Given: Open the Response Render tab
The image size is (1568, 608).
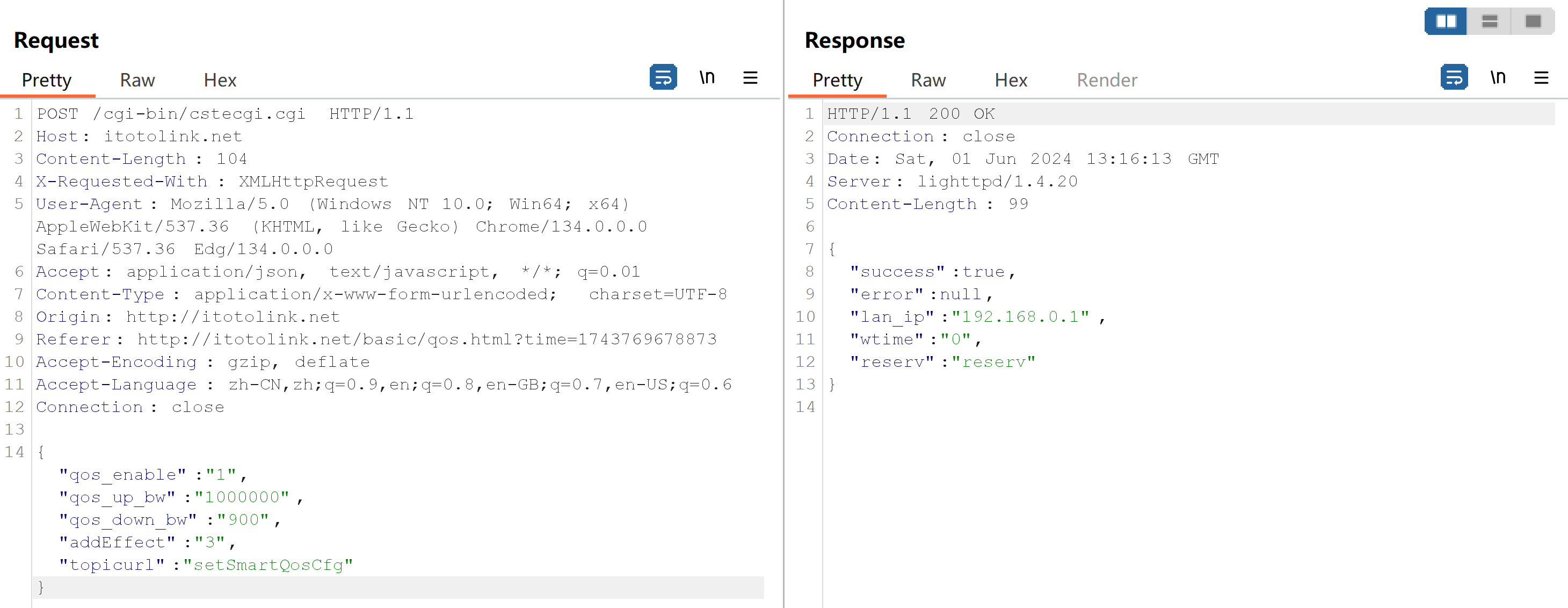Looking at the screenshot, I should pos(1107,79).
